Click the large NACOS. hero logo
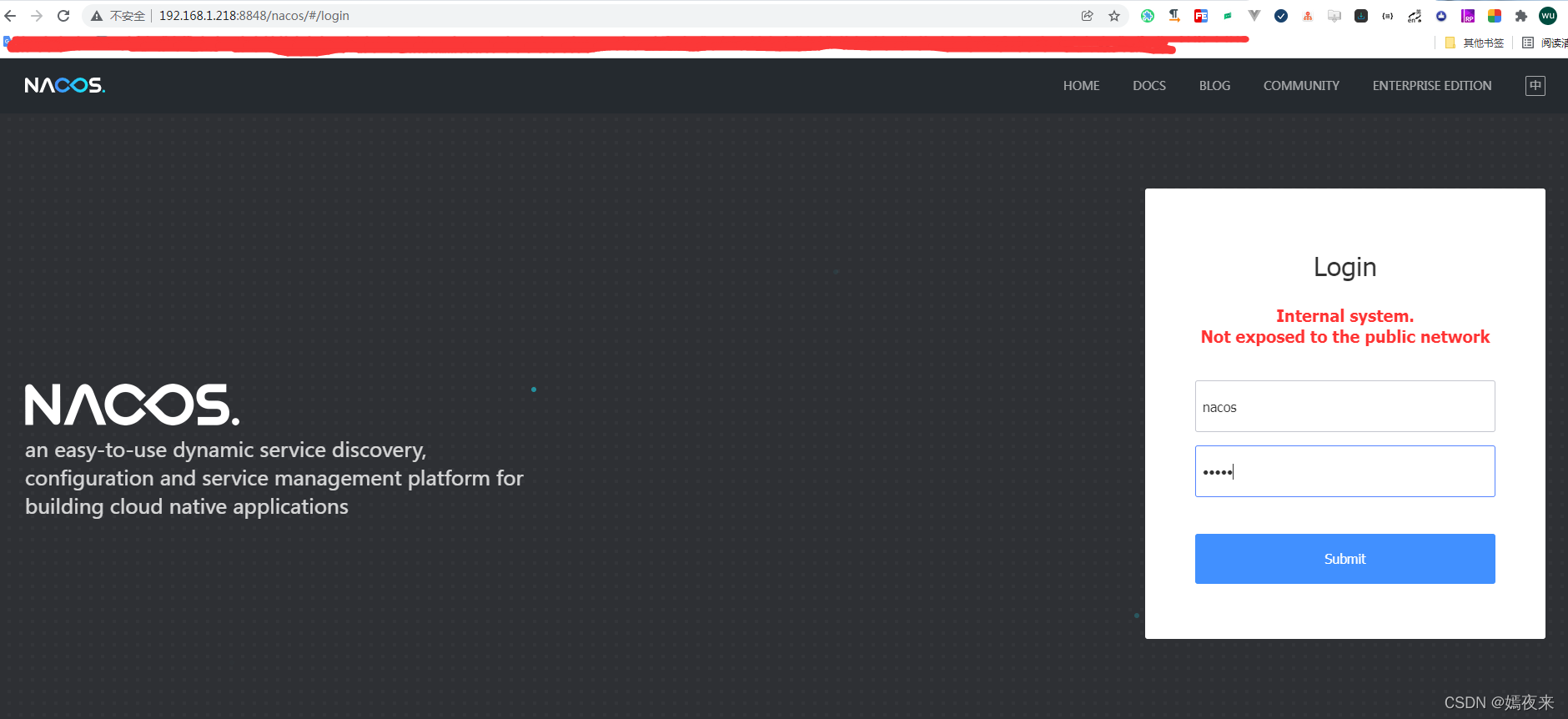 pyautogui.click(x=132, y=405)
